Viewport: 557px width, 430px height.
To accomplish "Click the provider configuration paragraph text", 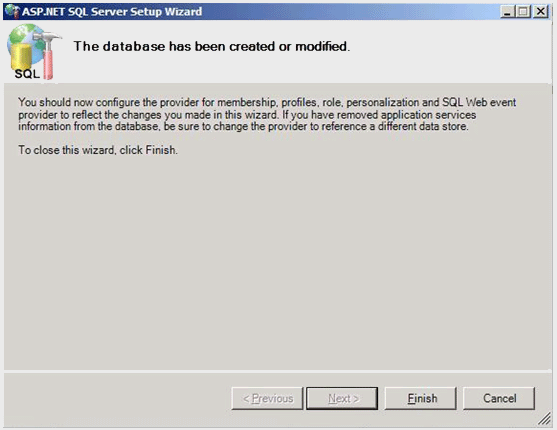I will (x=267, y=114).
